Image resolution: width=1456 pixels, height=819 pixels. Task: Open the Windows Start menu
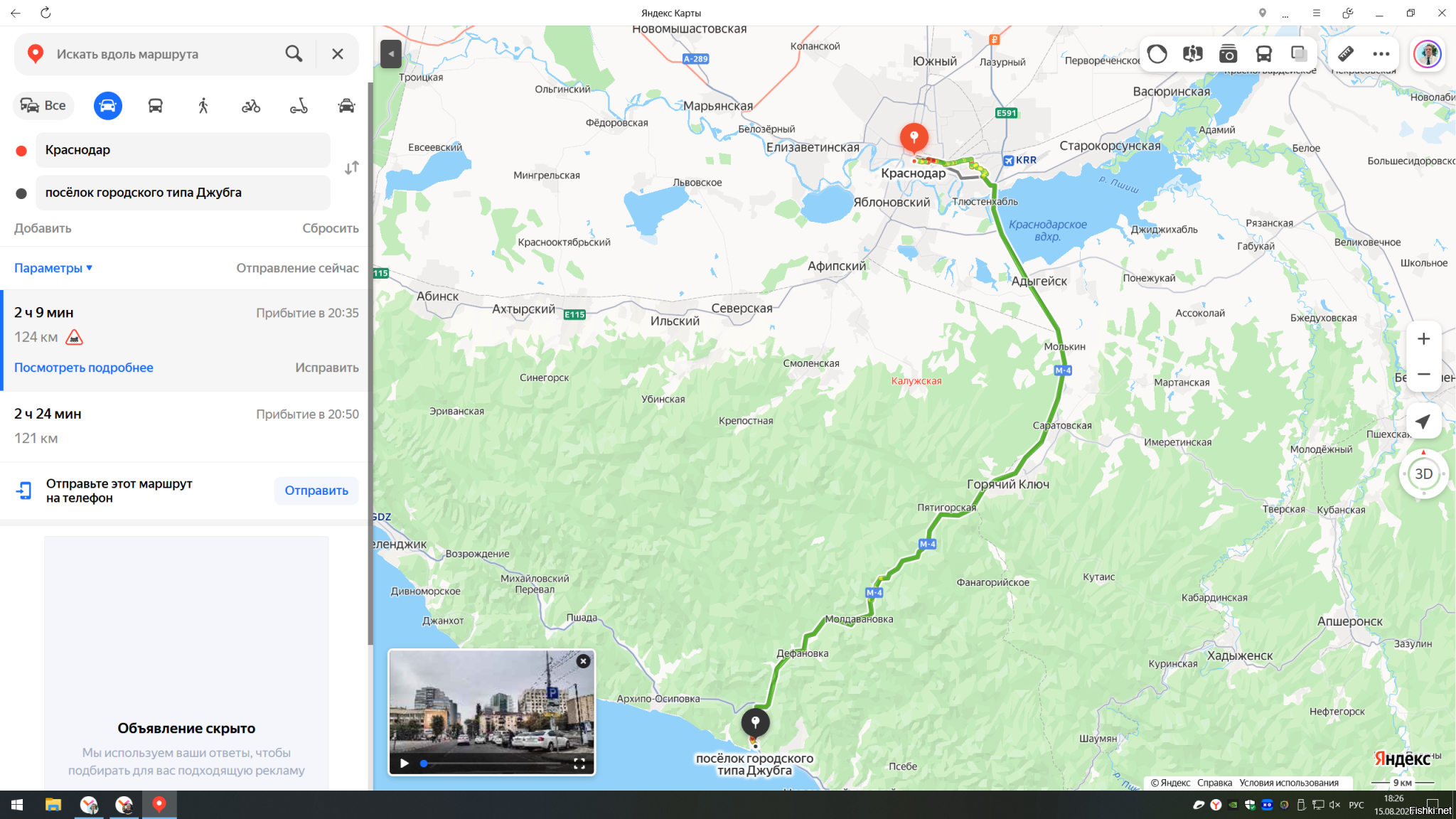[x=17, y=805]
